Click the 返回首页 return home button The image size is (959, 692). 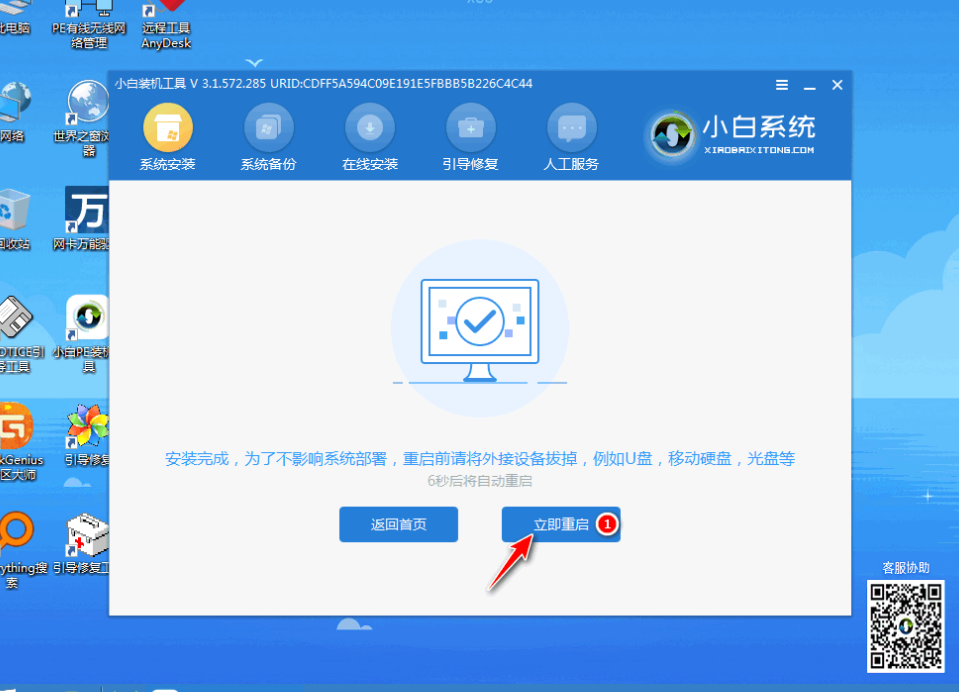(398, 524)
